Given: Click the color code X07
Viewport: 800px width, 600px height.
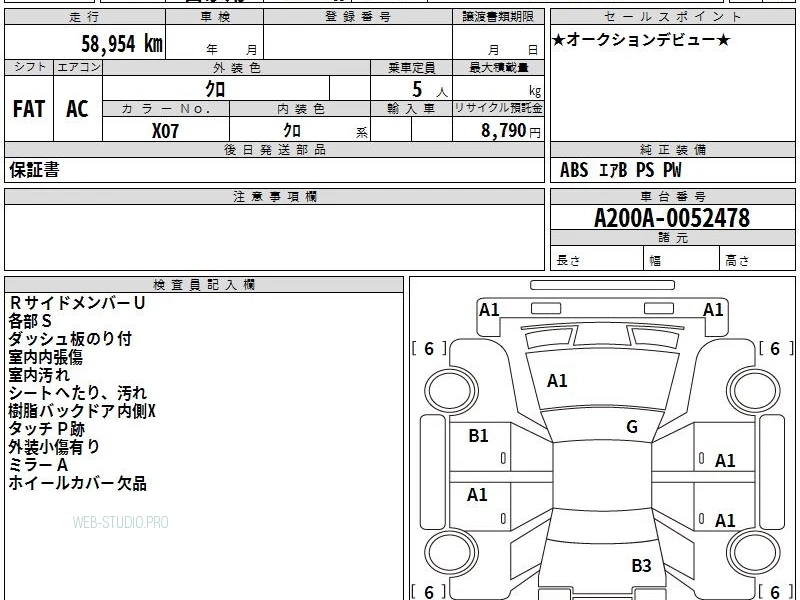Looking at the screenshot, I should 165,131.
